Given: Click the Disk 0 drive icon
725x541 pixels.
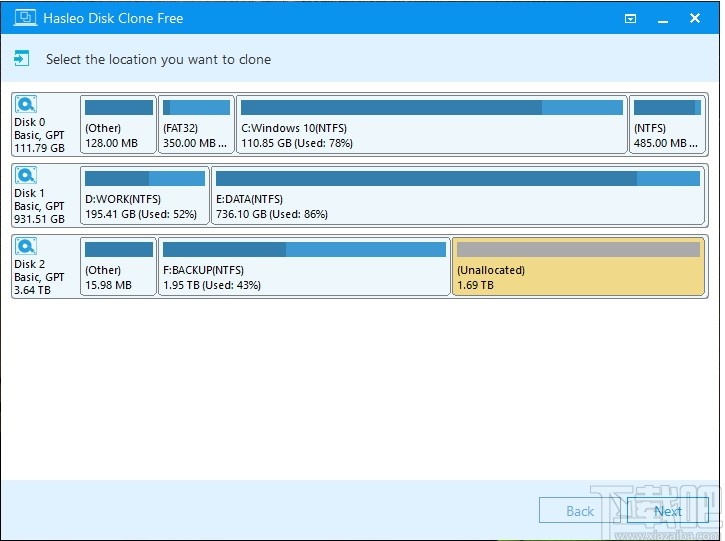Looking at the screenshot, I should coord(26,104).
